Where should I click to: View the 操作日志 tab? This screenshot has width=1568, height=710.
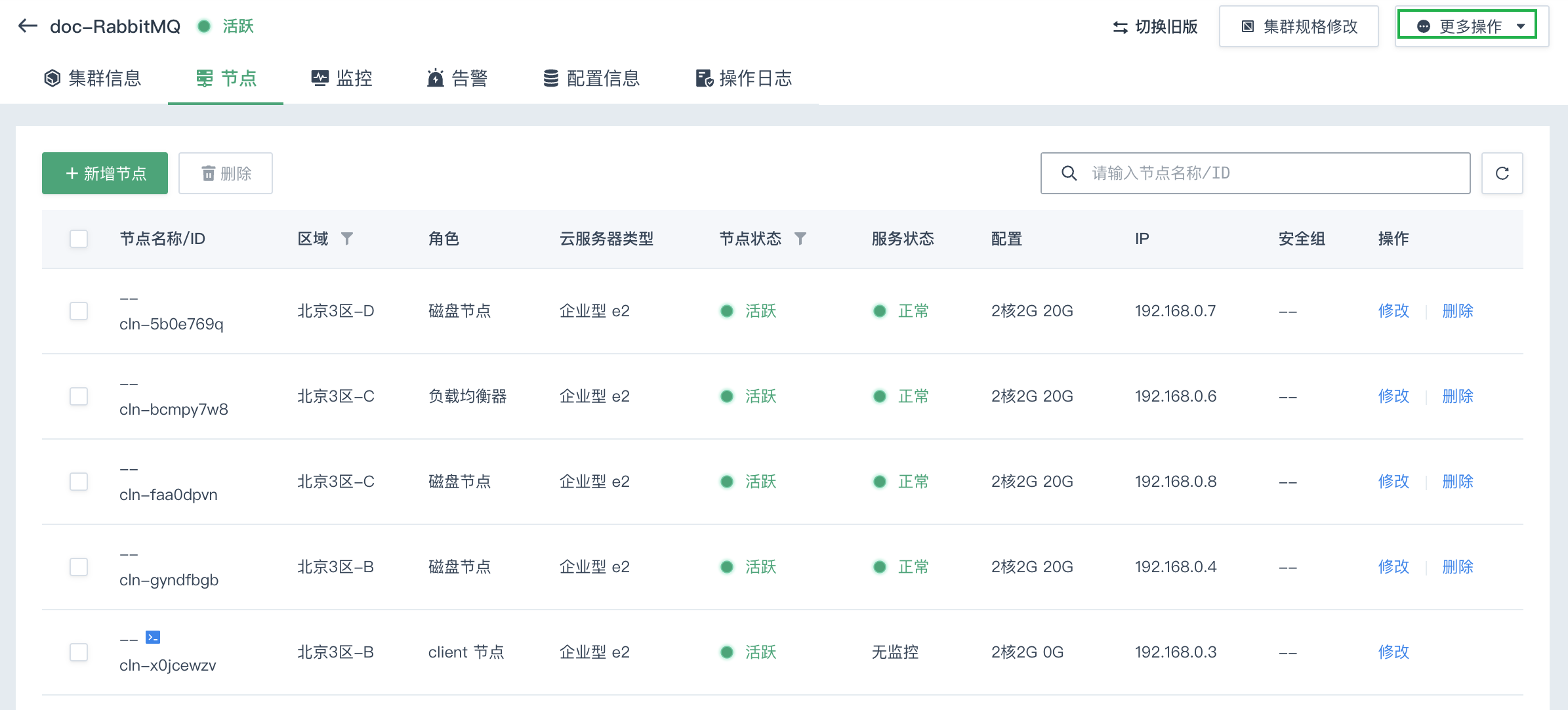[743, 79]
